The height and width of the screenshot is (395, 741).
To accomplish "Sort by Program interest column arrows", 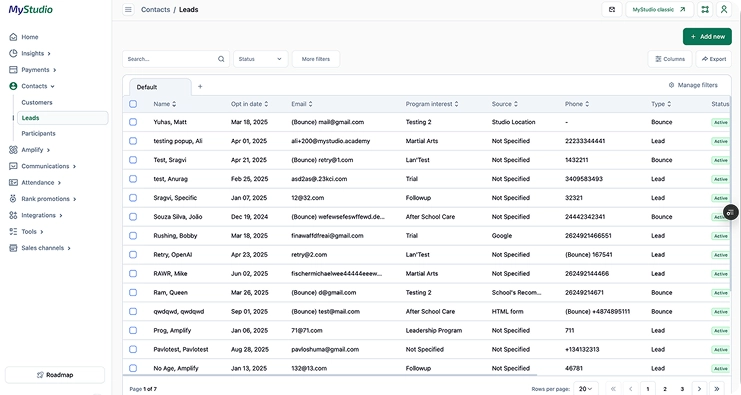I will 457,104.
